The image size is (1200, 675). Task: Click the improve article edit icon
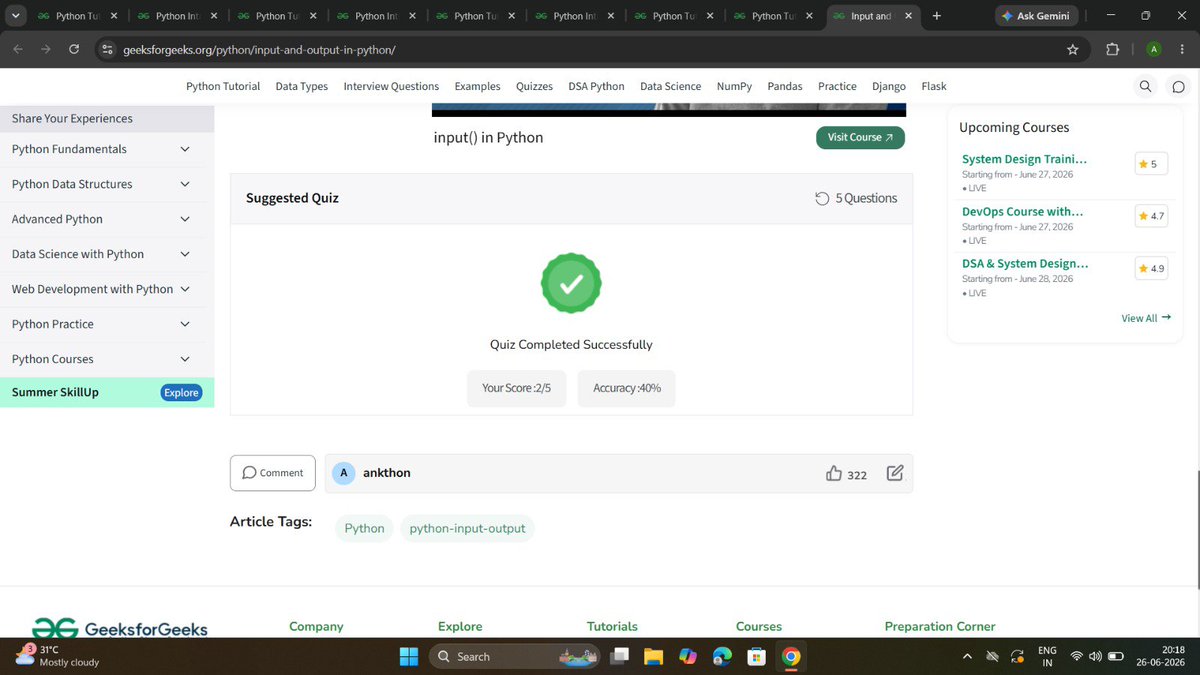point(895,473)
